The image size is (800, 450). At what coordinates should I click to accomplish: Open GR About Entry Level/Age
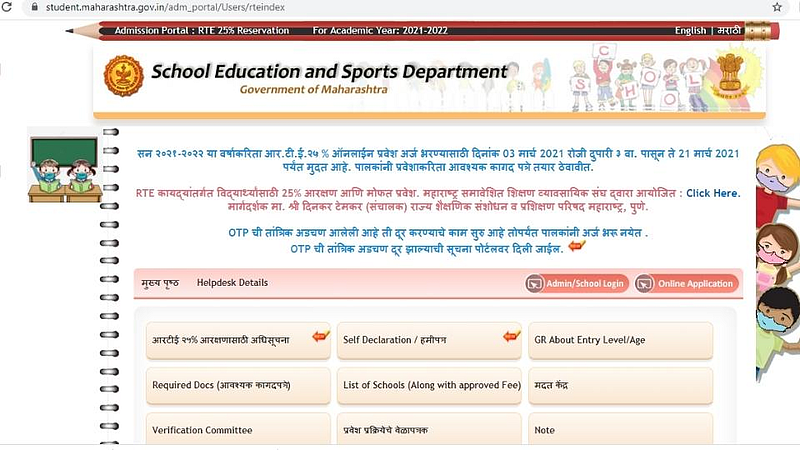[620, 340]
